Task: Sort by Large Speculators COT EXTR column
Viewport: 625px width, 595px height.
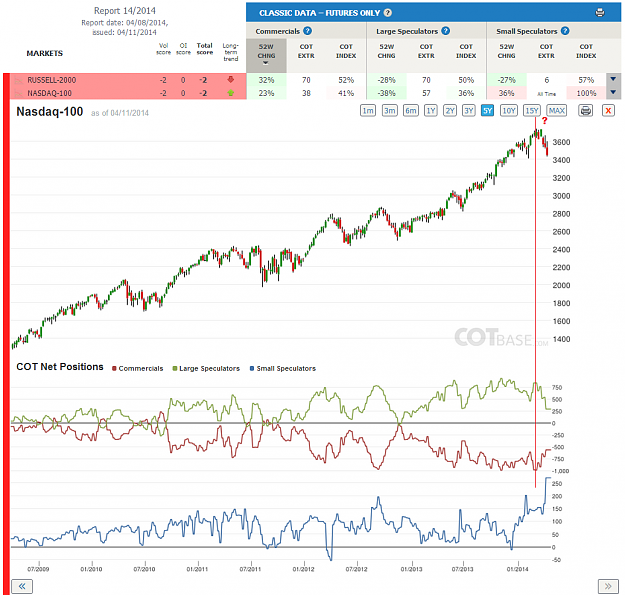Action: pos(426,51)
